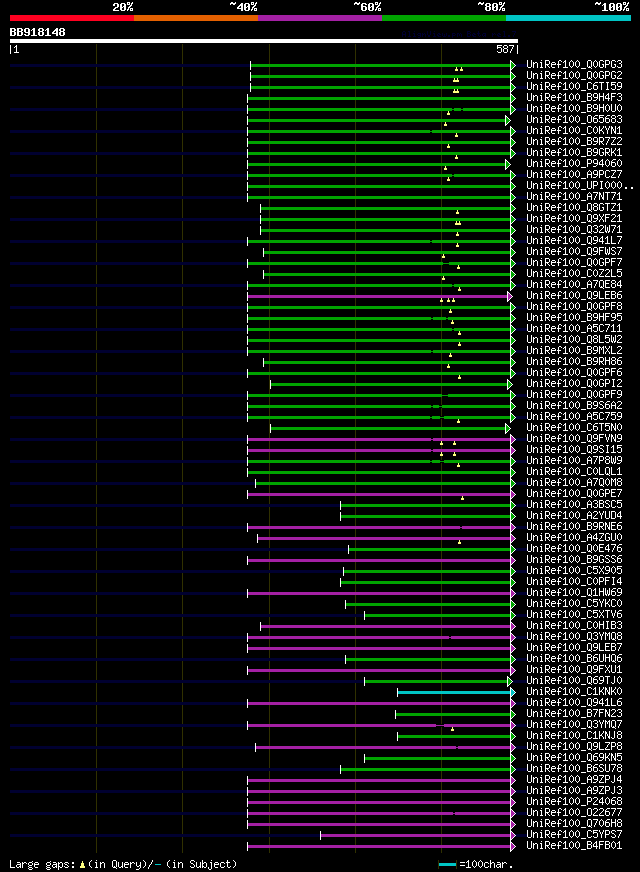
Task: Select the UniRef100_B9RNE6 label
Action: pos(574,527)
